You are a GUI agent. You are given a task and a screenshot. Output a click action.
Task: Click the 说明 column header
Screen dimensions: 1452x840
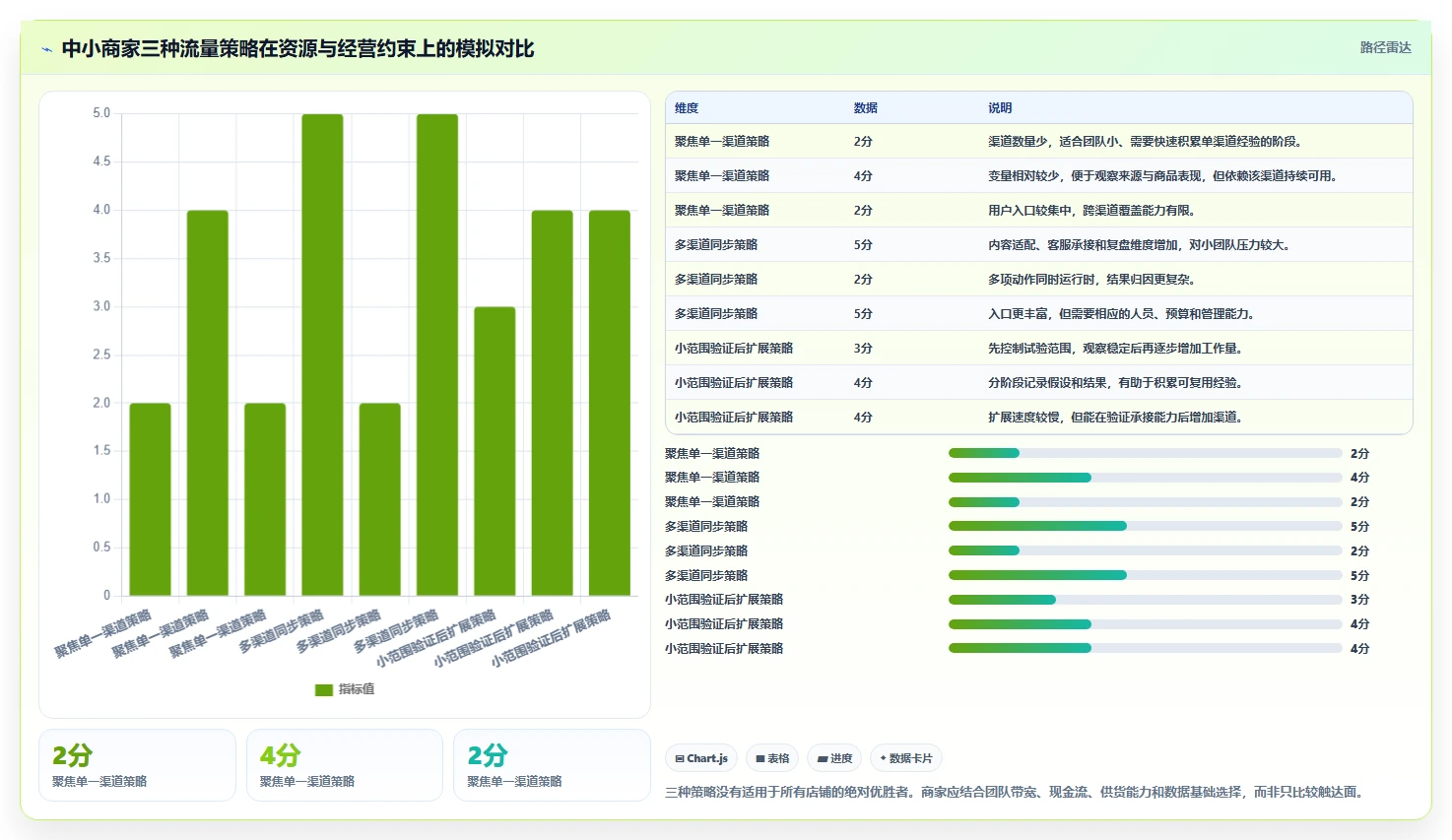[x=1000, y=108]
